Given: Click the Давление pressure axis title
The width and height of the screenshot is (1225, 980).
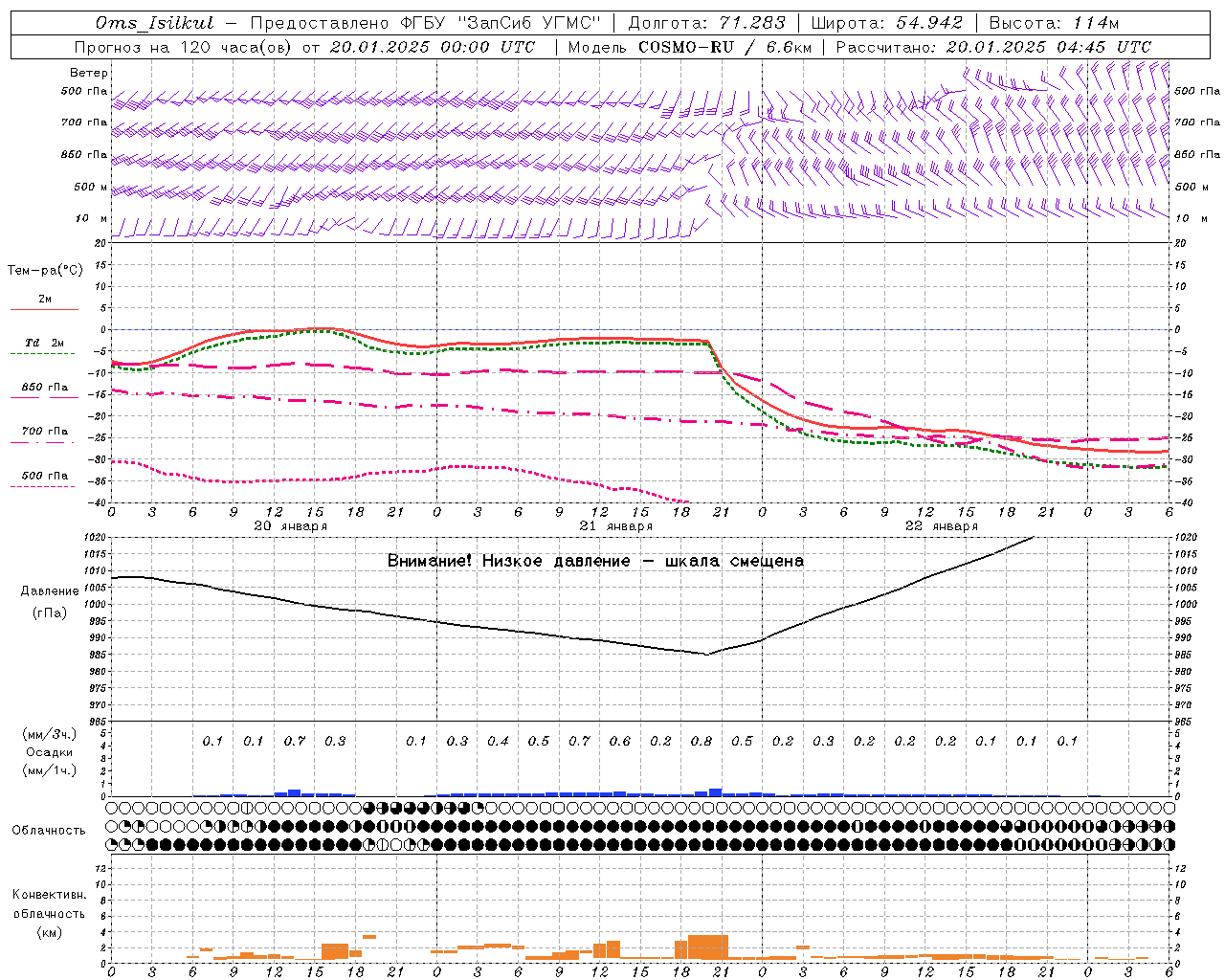Looking at the screenshot, I should (50, 591).
